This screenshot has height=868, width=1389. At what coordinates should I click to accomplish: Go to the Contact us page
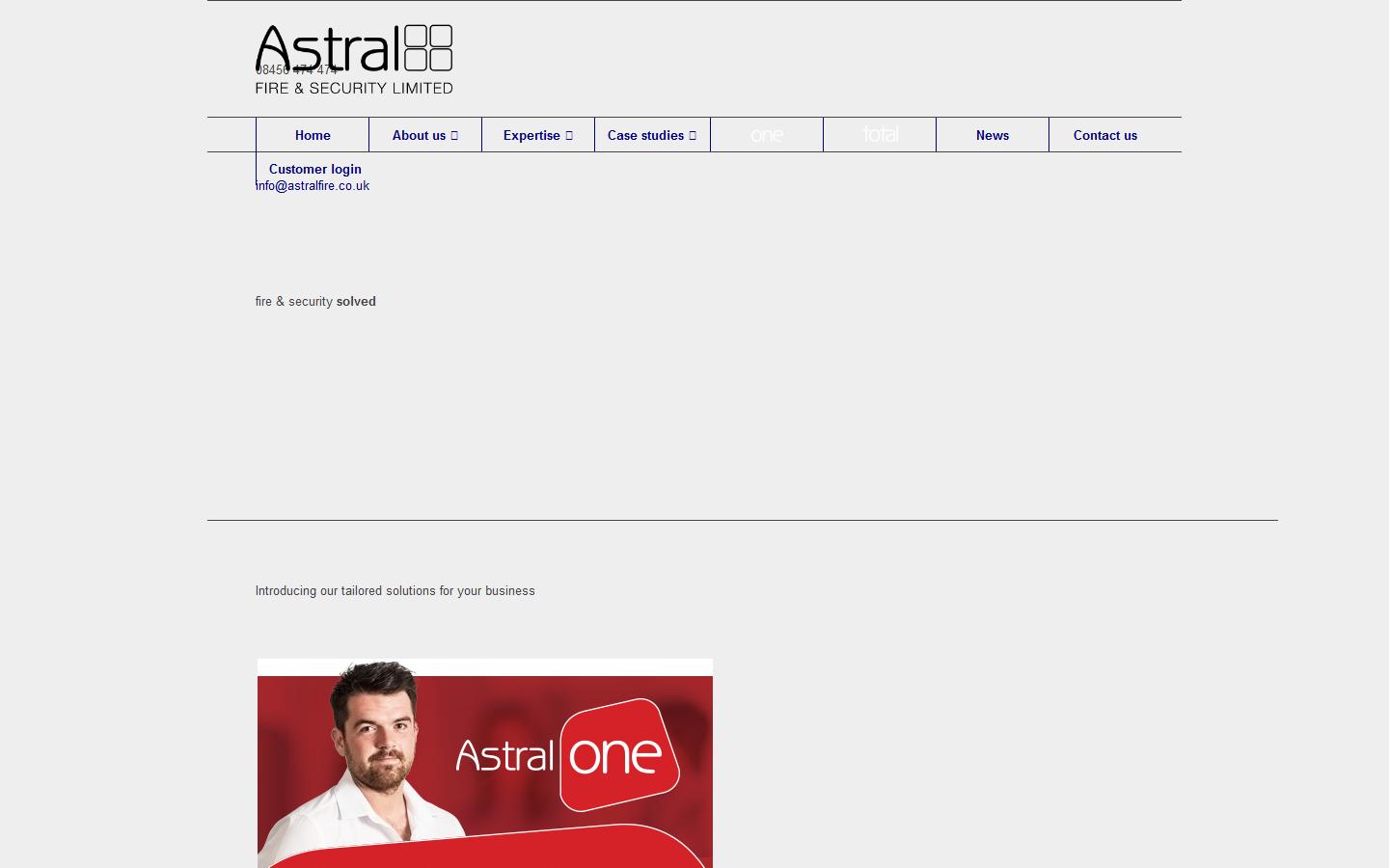point(1105,135)
